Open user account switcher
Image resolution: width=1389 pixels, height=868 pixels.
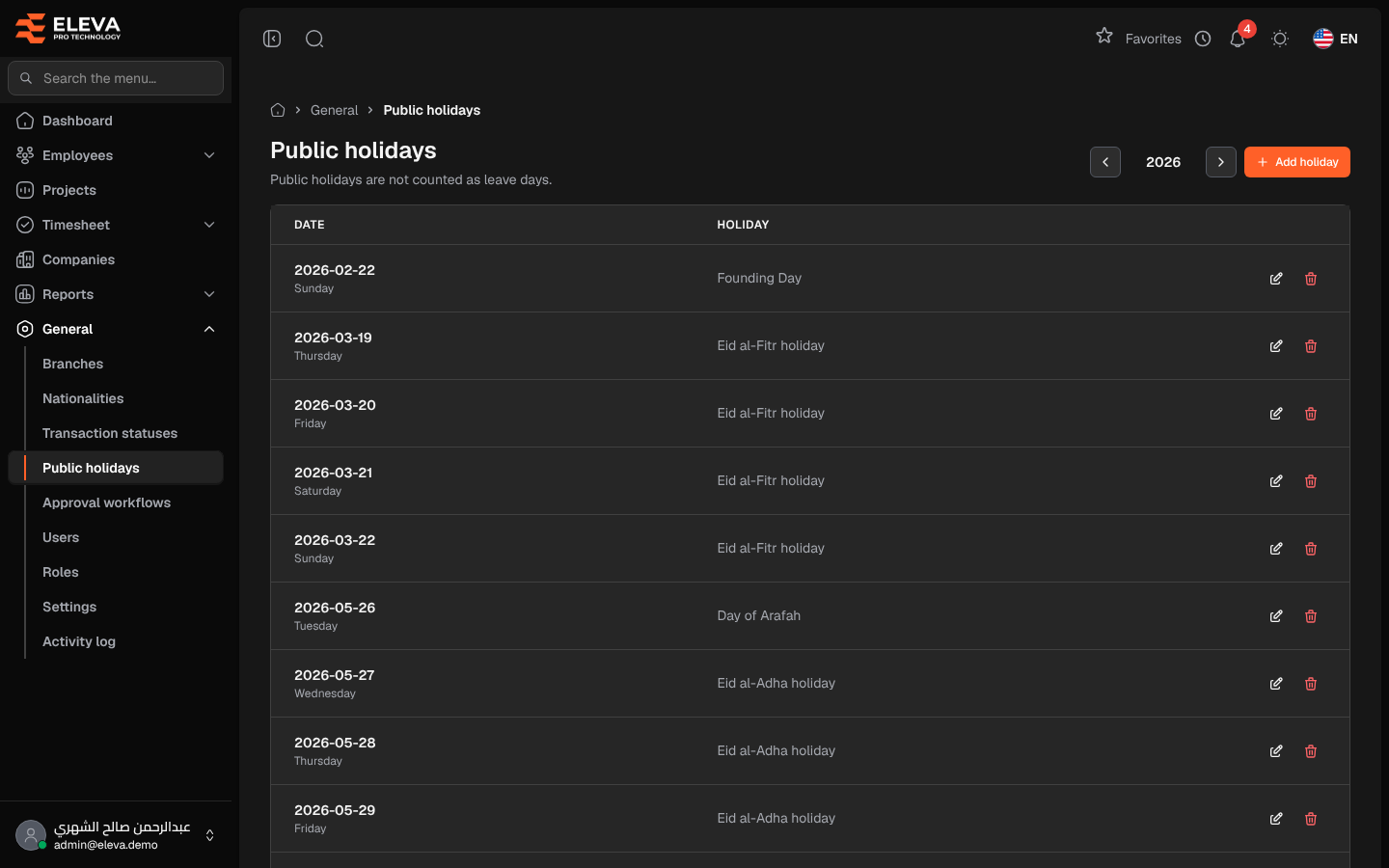(116, 835)
